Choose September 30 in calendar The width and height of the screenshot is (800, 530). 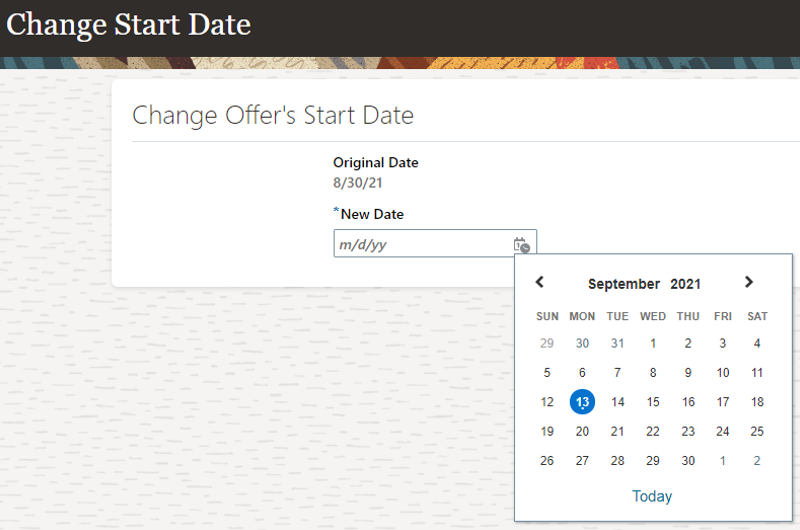tap(688, 461)
